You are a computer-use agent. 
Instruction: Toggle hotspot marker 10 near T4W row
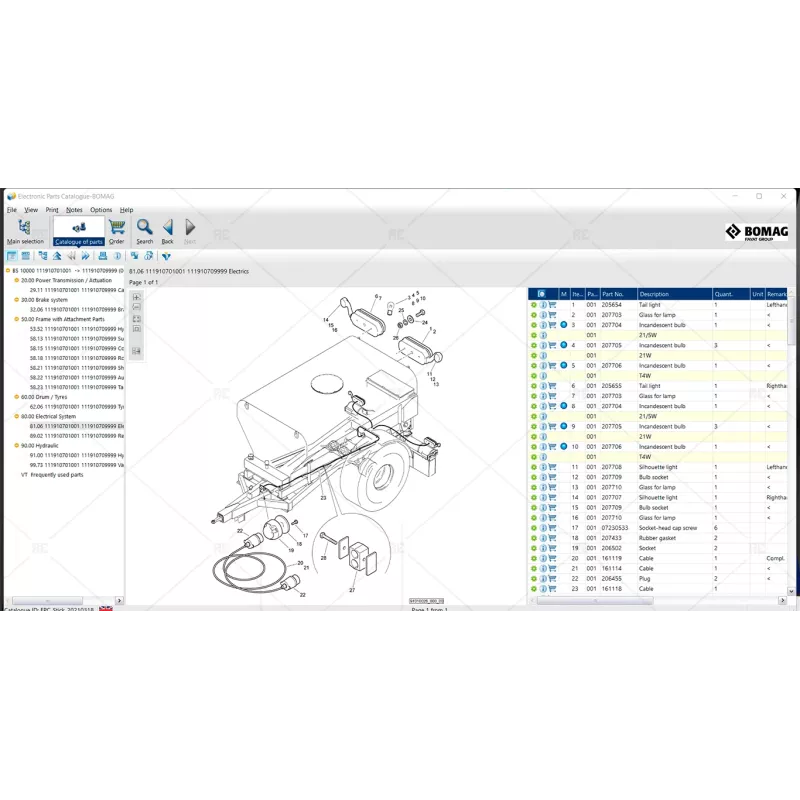564,445
